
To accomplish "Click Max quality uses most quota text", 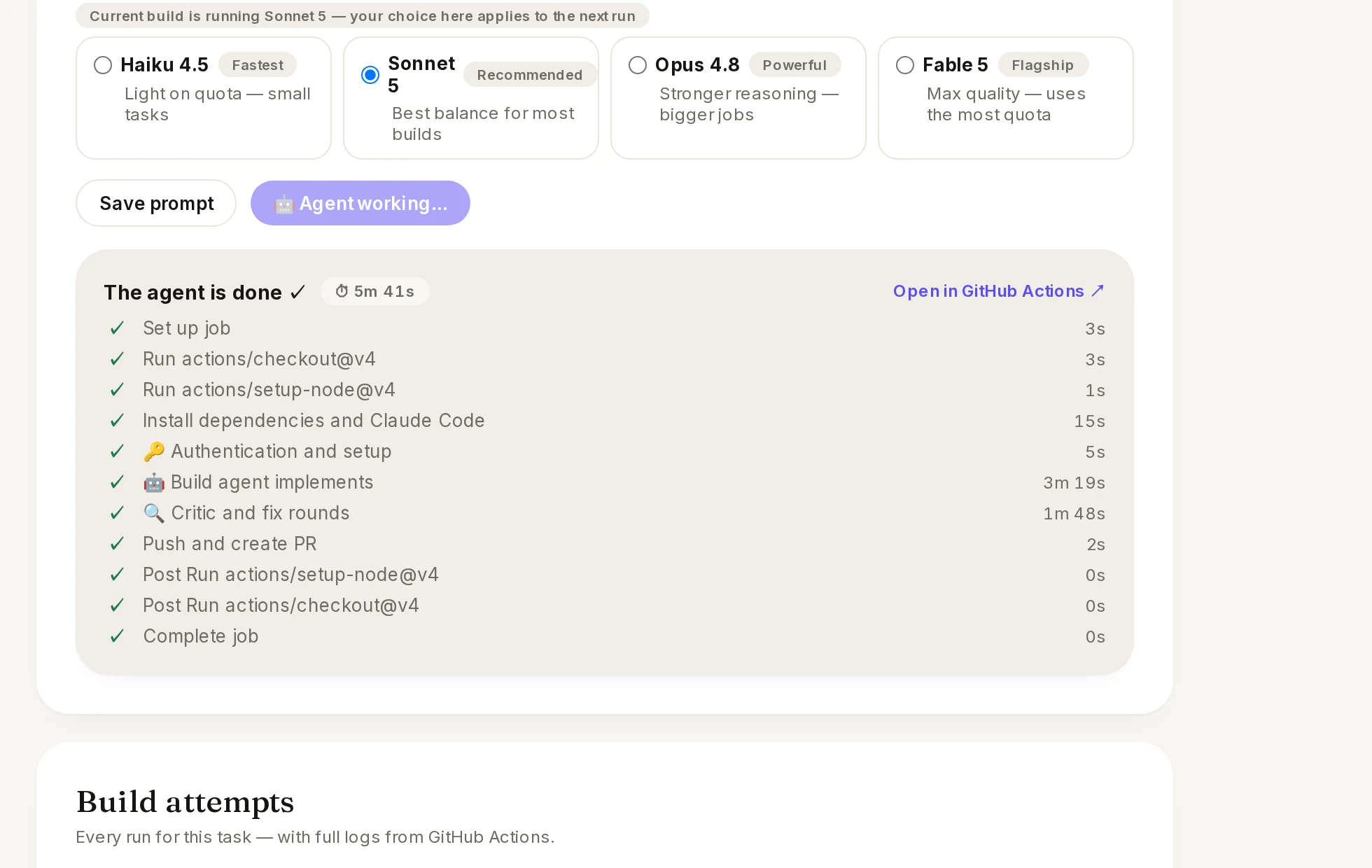I will tap(1006, 104).
